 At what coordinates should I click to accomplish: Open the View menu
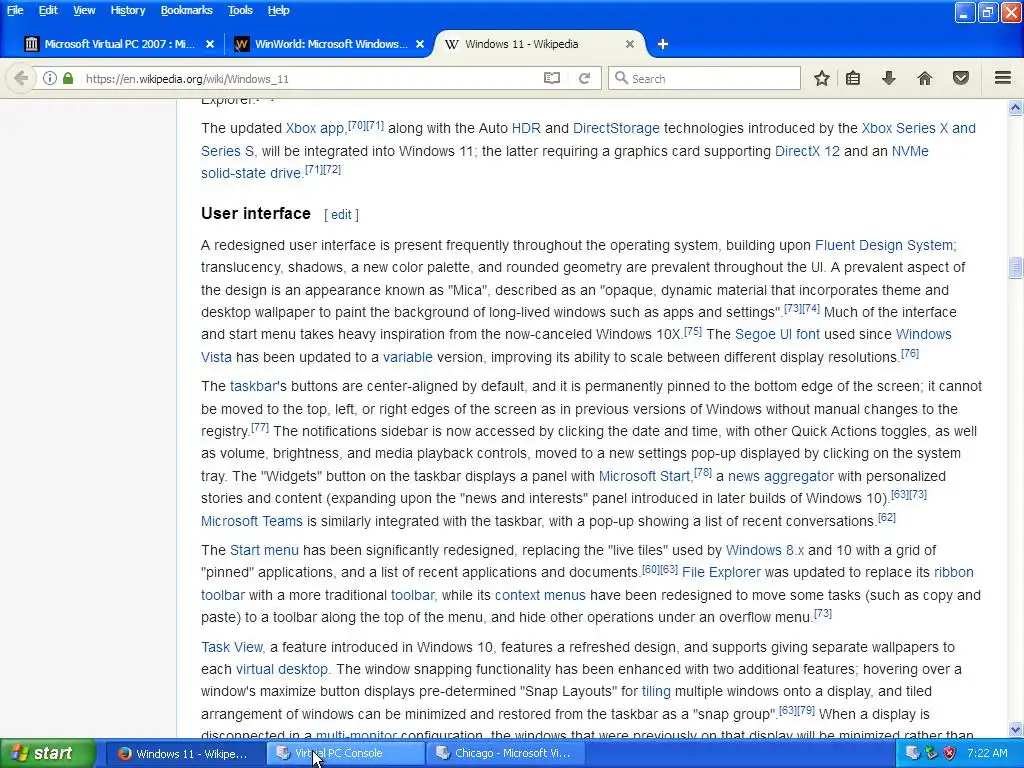click(x=84, y=10)
